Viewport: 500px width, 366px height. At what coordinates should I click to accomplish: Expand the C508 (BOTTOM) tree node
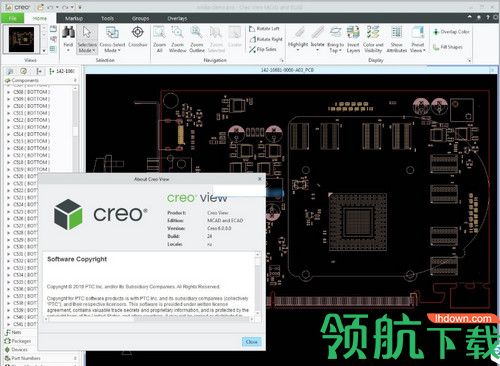[9, 92]
